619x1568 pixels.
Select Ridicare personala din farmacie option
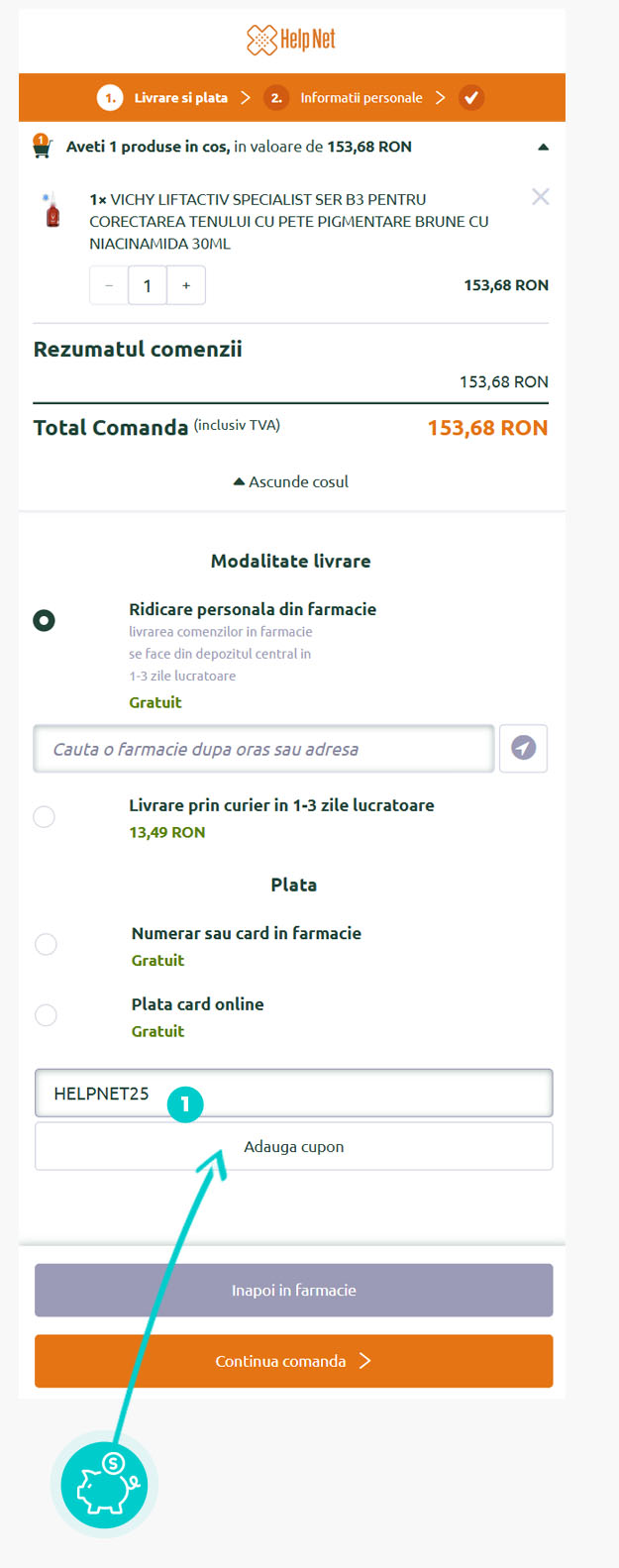[x=45, y=620]
